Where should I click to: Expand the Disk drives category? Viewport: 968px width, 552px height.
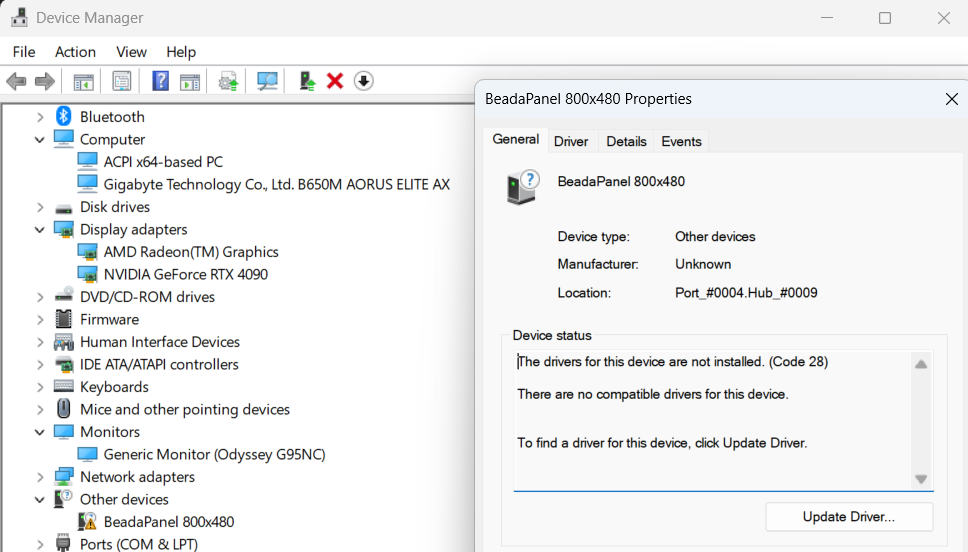click(x=40, y=207)
